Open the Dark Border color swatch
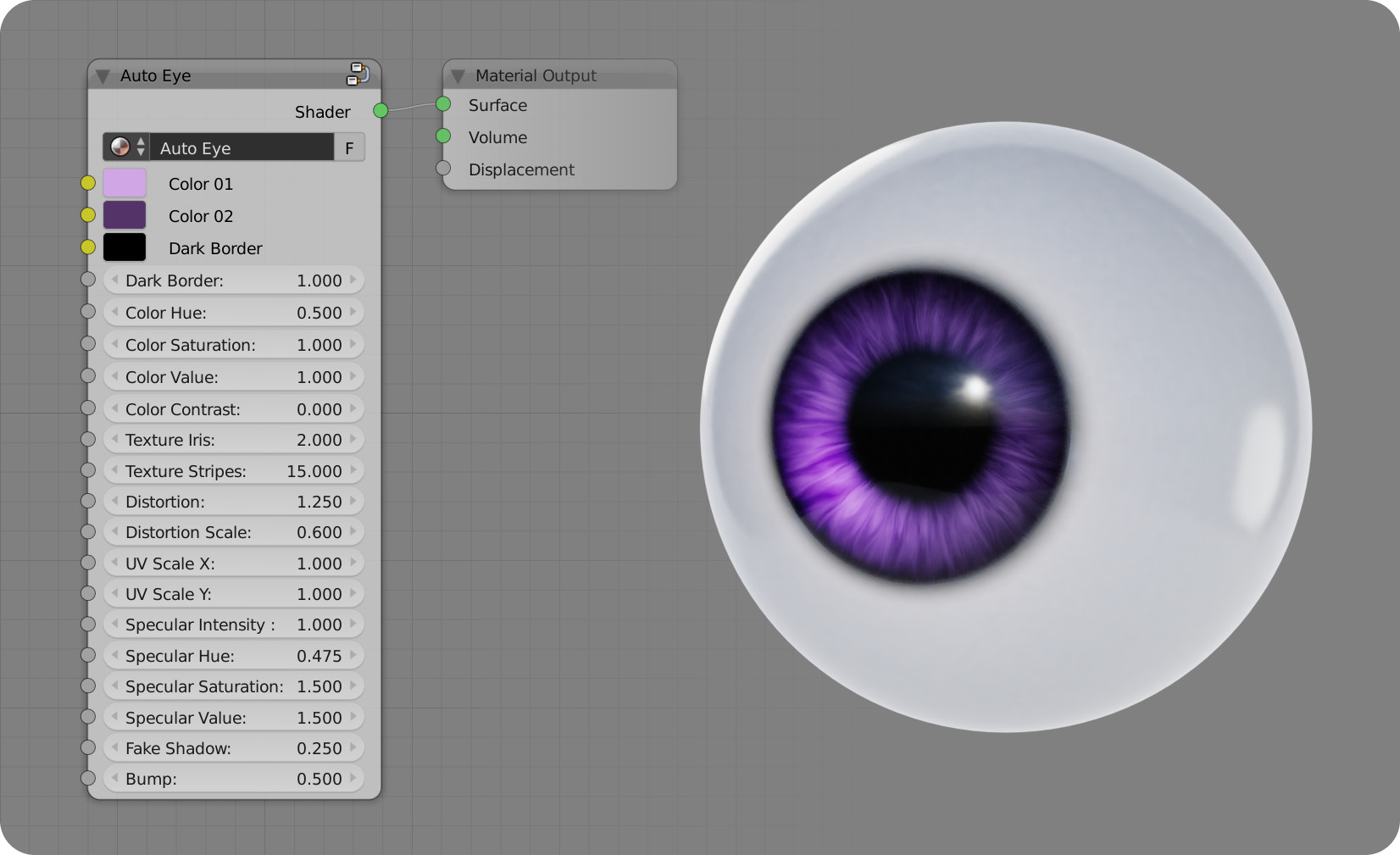The height and width of the screenshot is (855, 1400). point(124,247)
